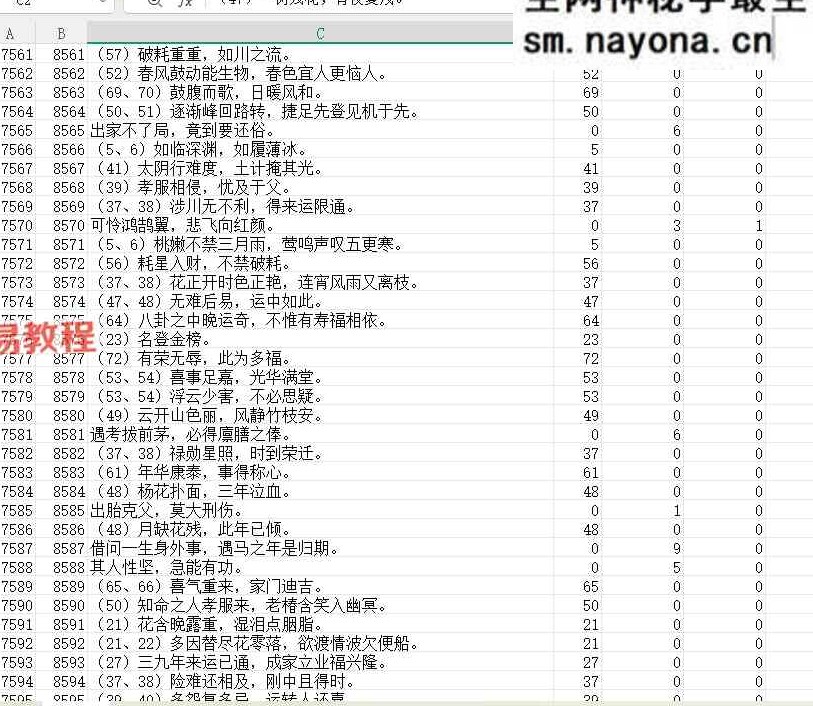Select cell '(49)云开山色丽，风静竹枝安。'
This screenshot has height=706, width=813.
pyautogui.click(x=320, y=416)
